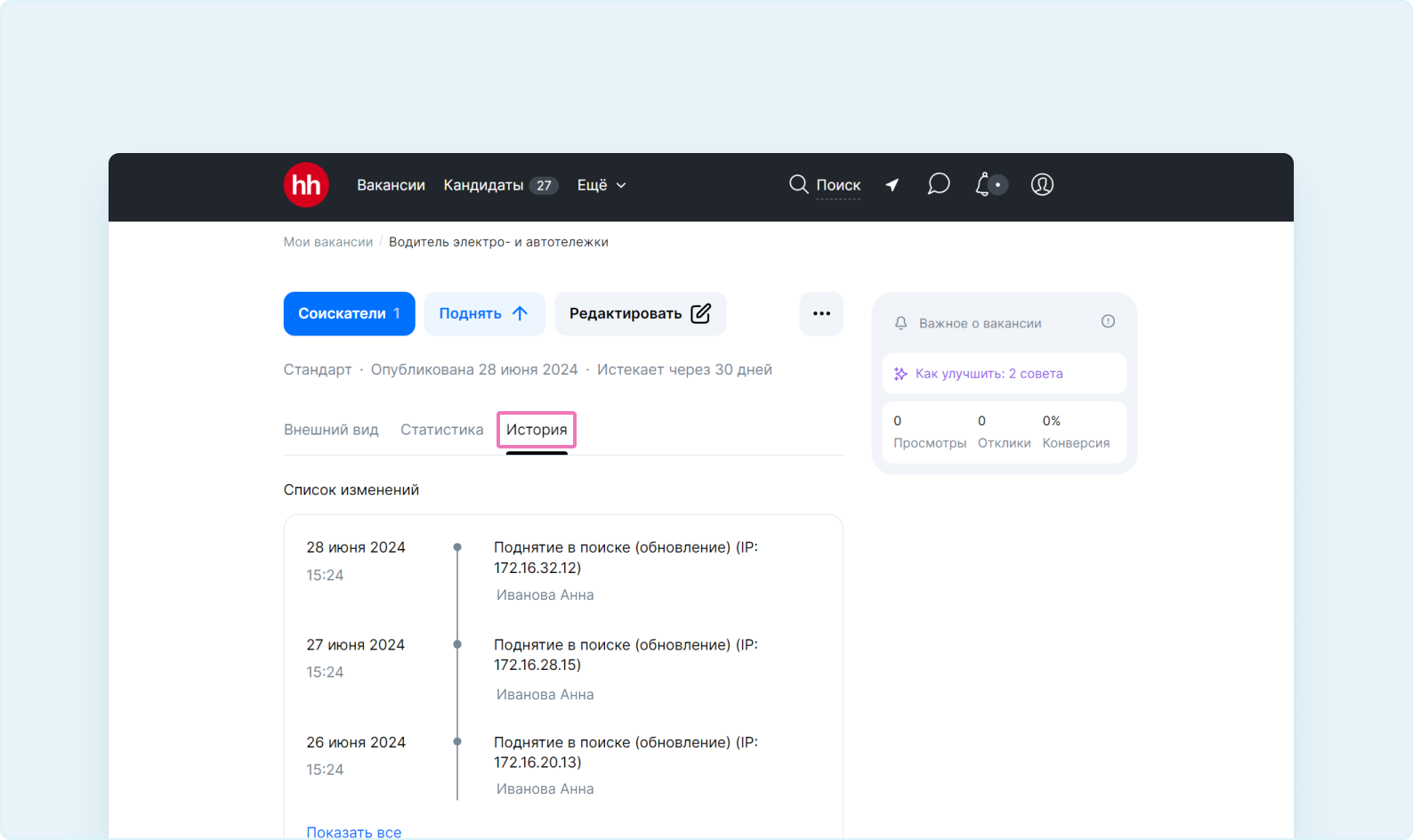
Task: Click the 26 июня 2024 history date
Action: [x=356, y=742]
